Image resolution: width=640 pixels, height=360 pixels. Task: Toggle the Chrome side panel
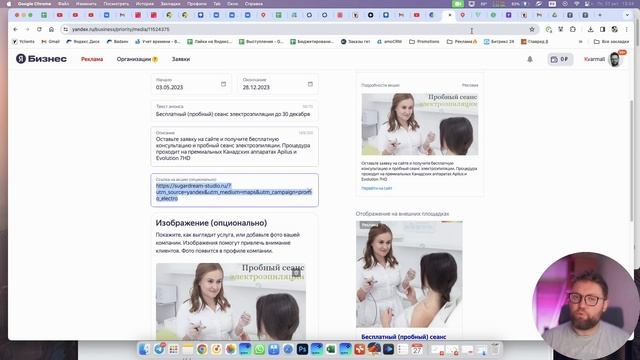point(602,29)
